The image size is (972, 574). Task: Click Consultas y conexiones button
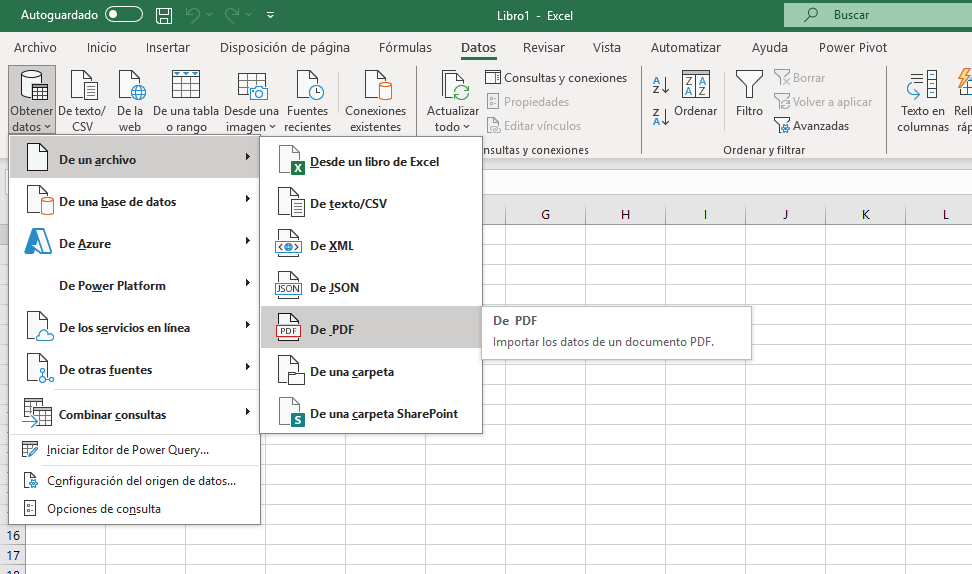point(556,78)
